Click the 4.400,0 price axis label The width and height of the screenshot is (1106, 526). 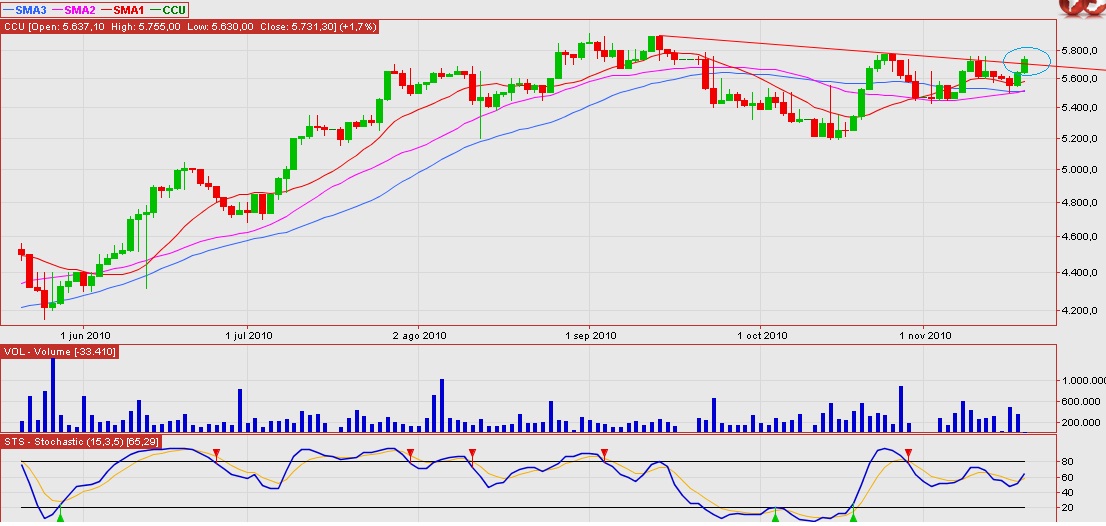1079,273
